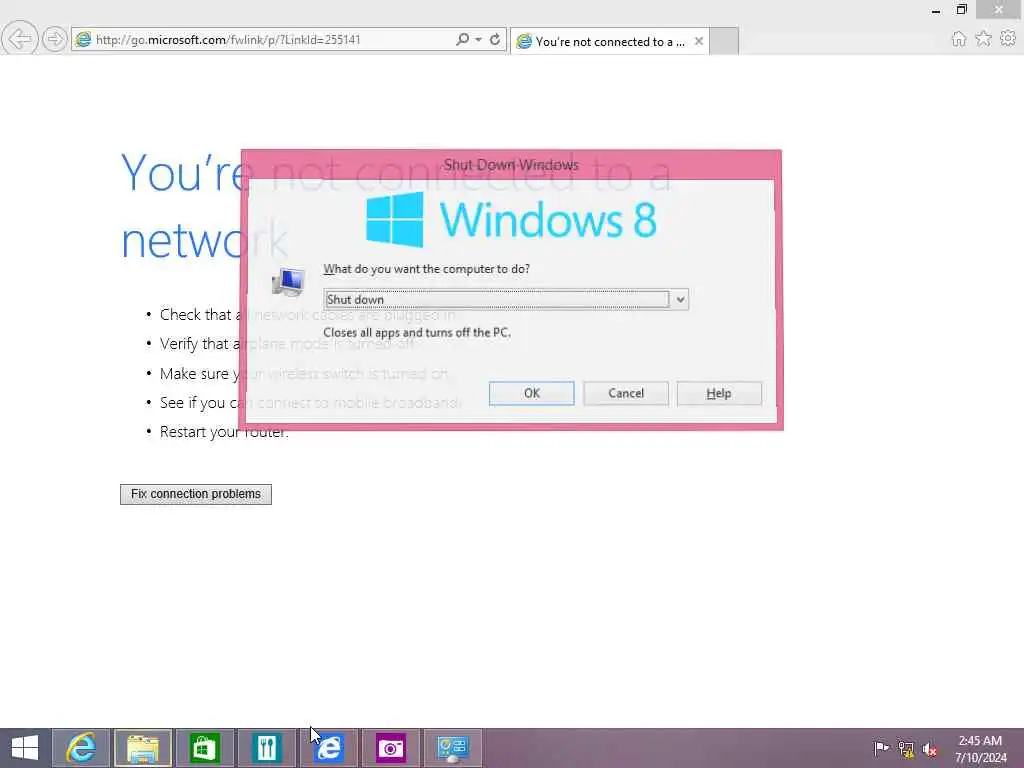Restore down the Internet Explorer window

(x=962, y=9)
